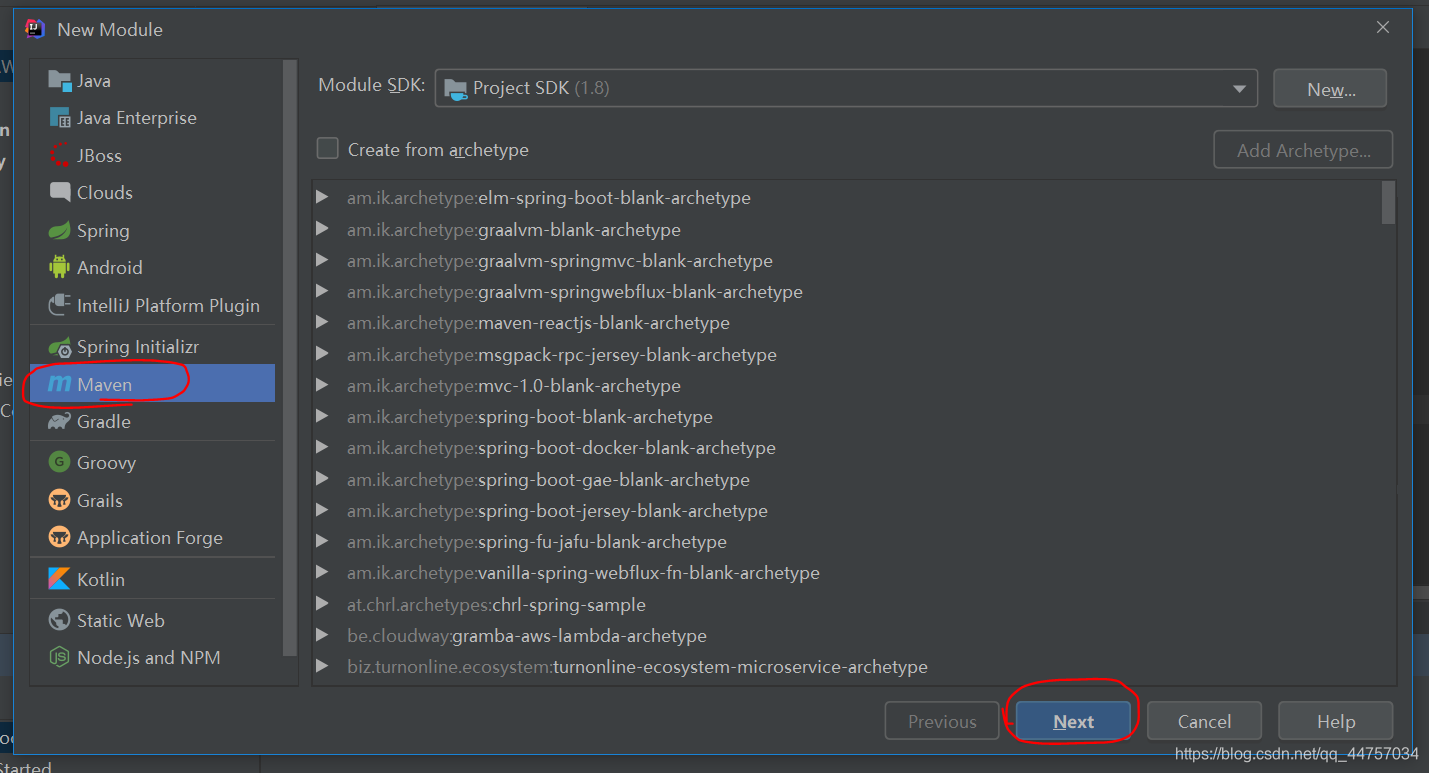
Task: Click the Help button
Action: pyautogui.click(x=1335, y=722)
